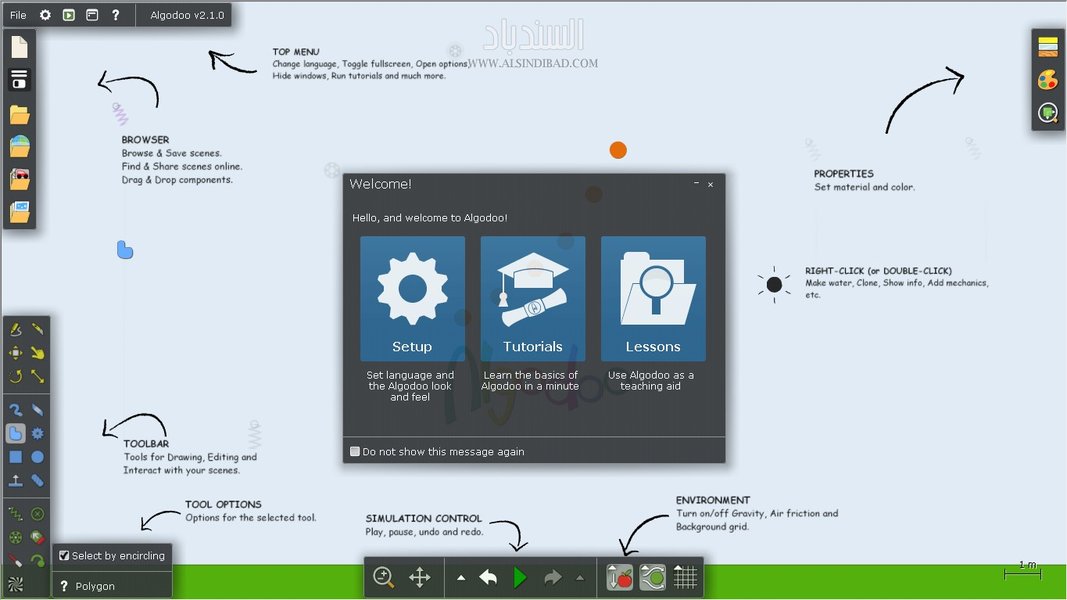Toggle air friction button
Screen dimensions: 1067x600
[x=653, y=578]
